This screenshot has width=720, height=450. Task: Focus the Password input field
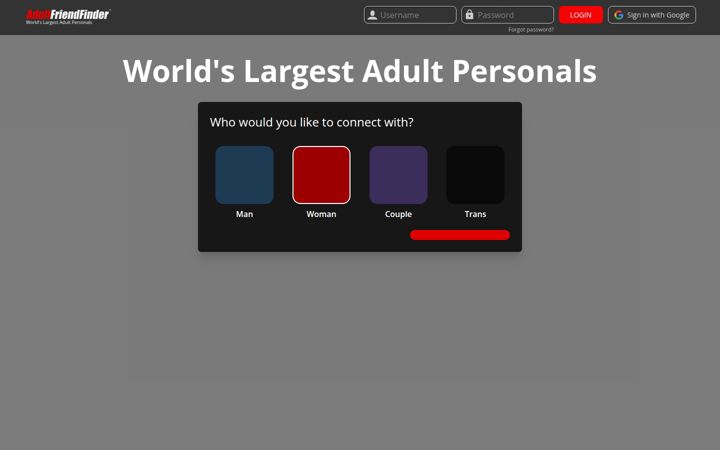point(507,15)
